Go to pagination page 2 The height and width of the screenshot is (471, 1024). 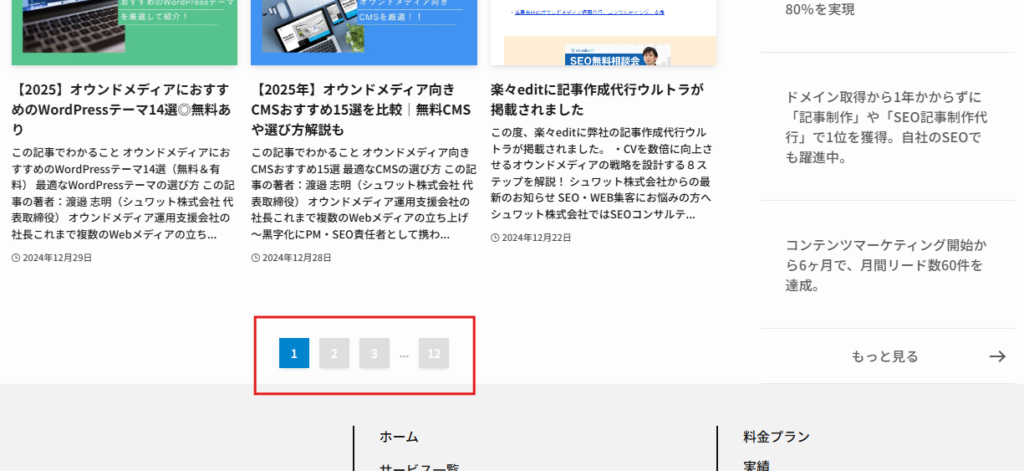pyautogui.click(x=334, y=353)
